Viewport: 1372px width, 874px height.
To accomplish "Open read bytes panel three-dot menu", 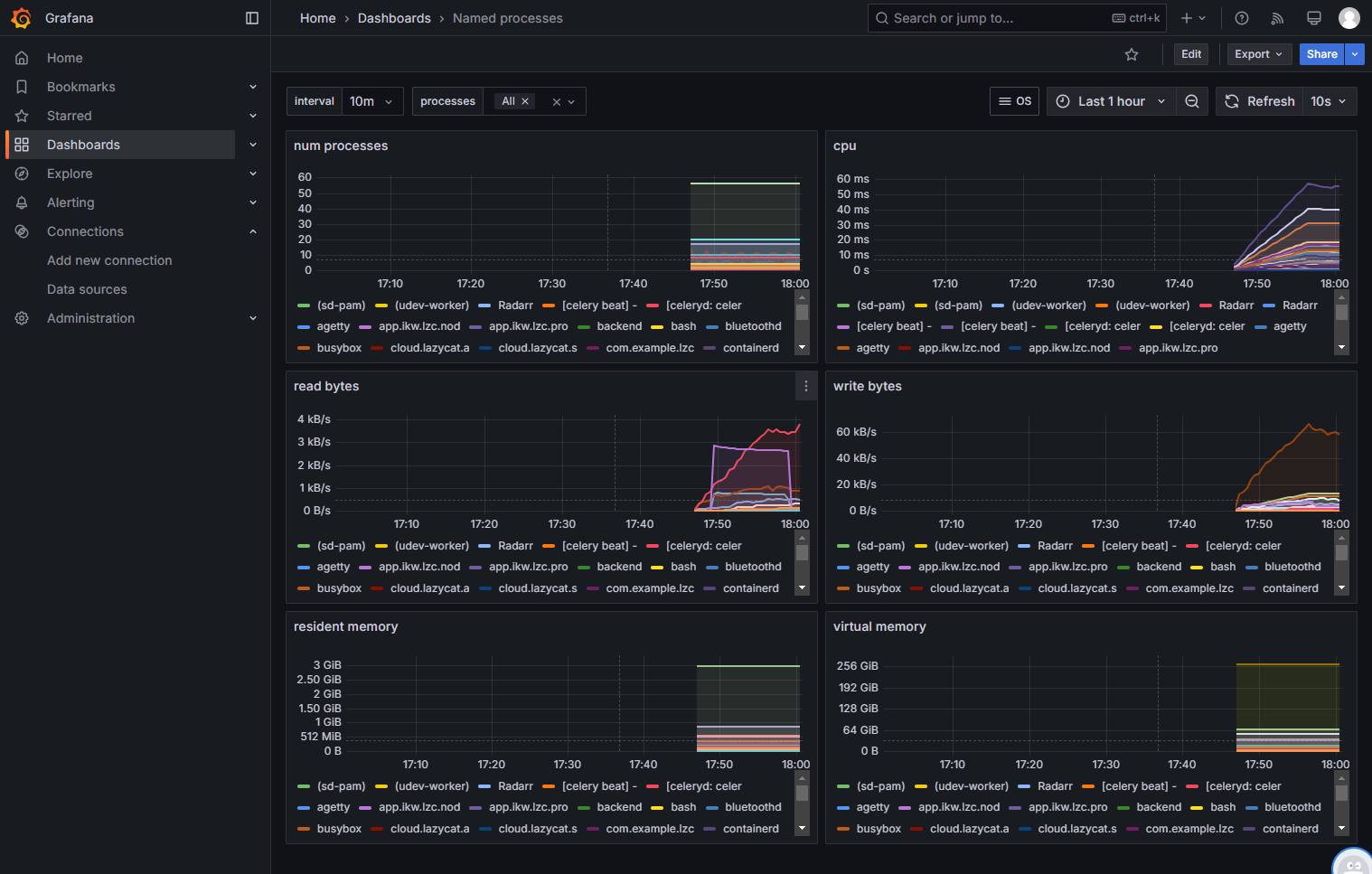I will pyautogui.click(x=806, y=386).
